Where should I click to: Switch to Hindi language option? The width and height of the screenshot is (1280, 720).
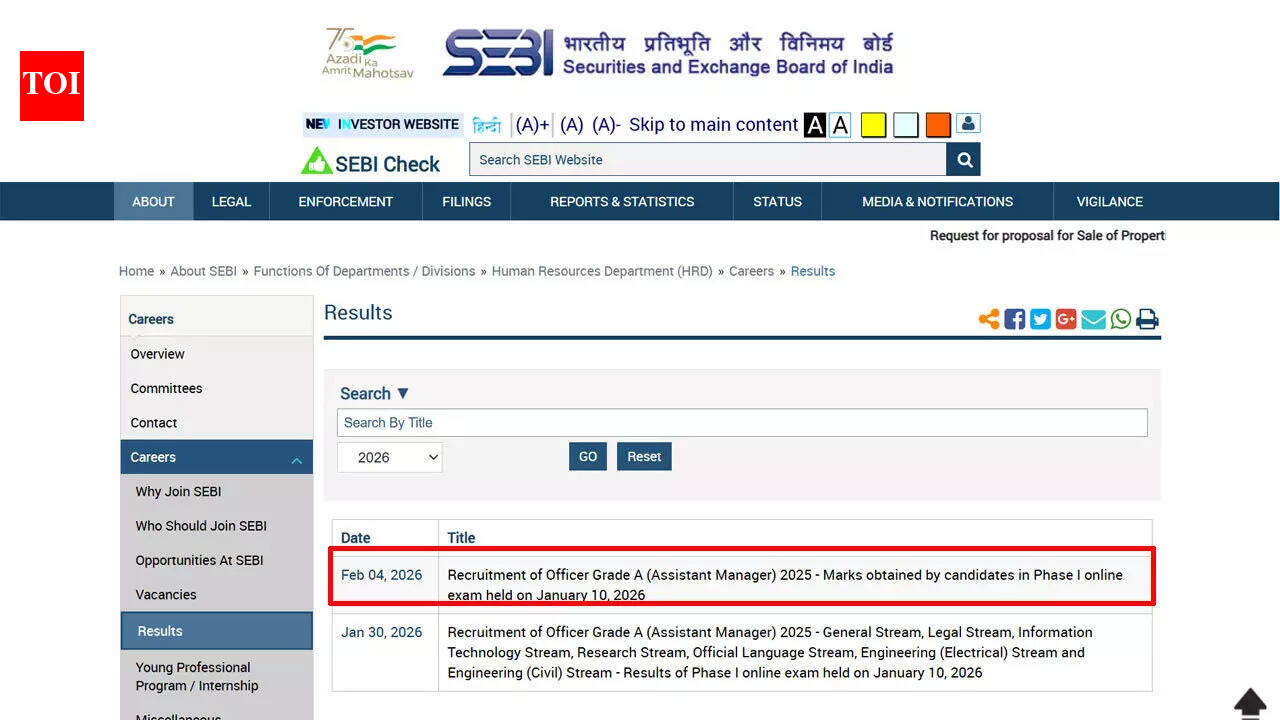[x=486, y=124]
